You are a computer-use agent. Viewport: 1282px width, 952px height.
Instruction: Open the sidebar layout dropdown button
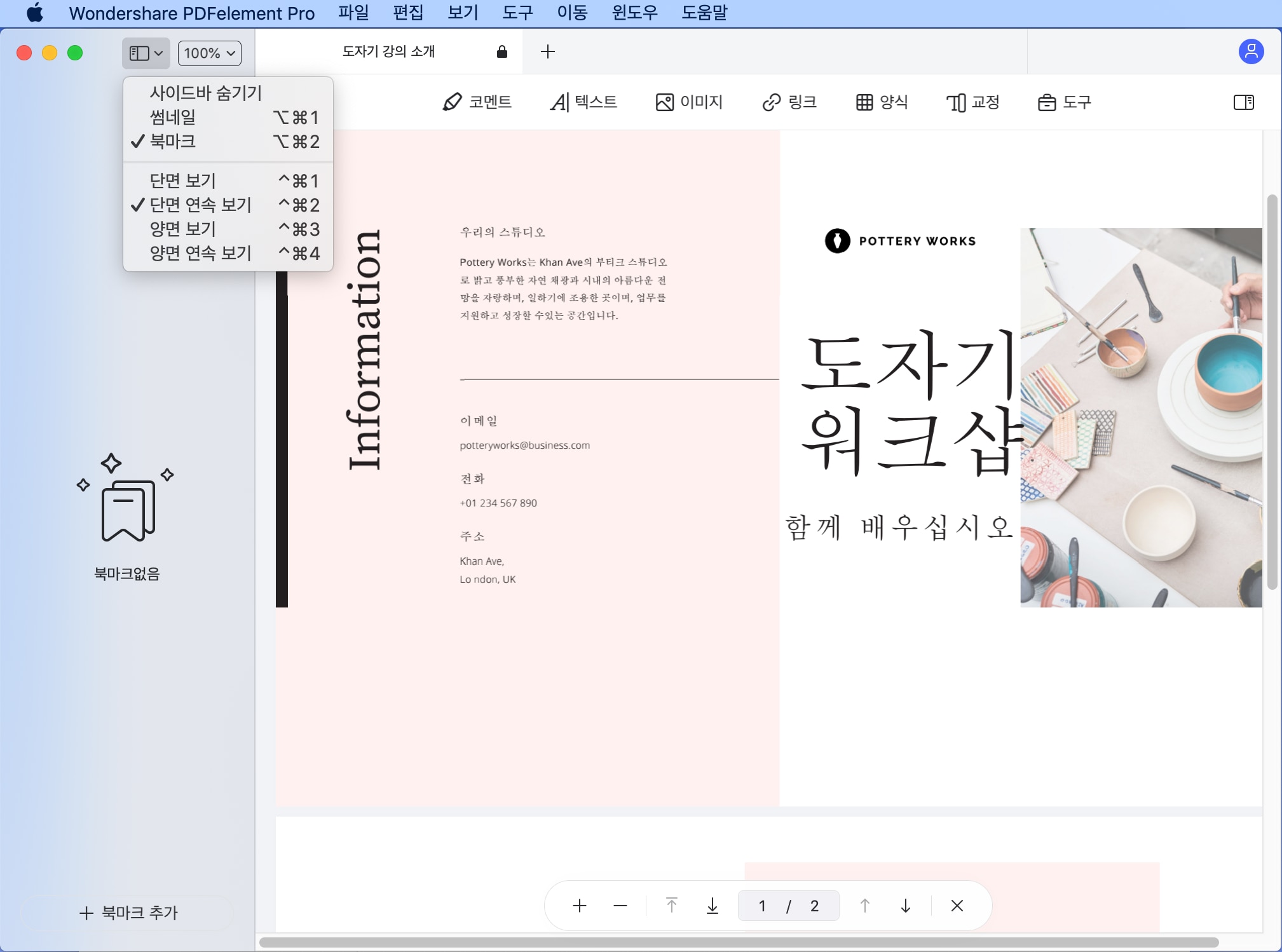[146, 53]
